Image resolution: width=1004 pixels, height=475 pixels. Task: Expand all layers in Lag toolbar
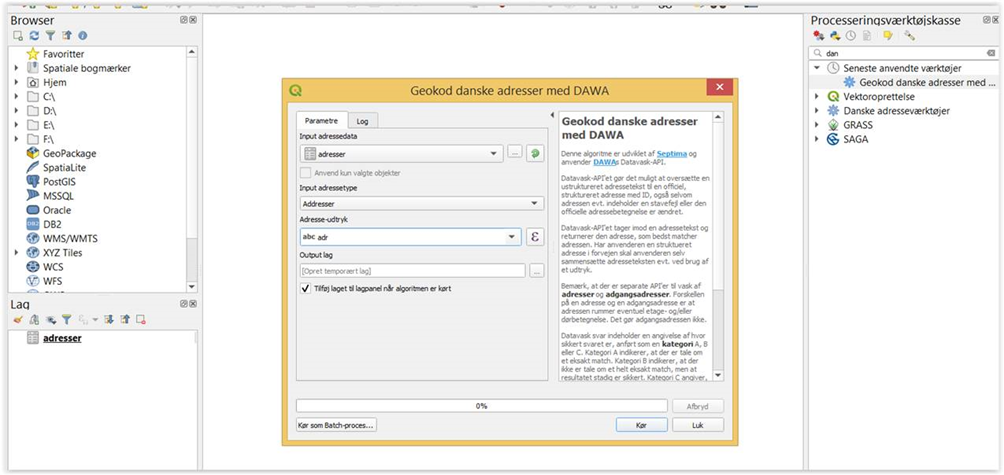(109, 319)
